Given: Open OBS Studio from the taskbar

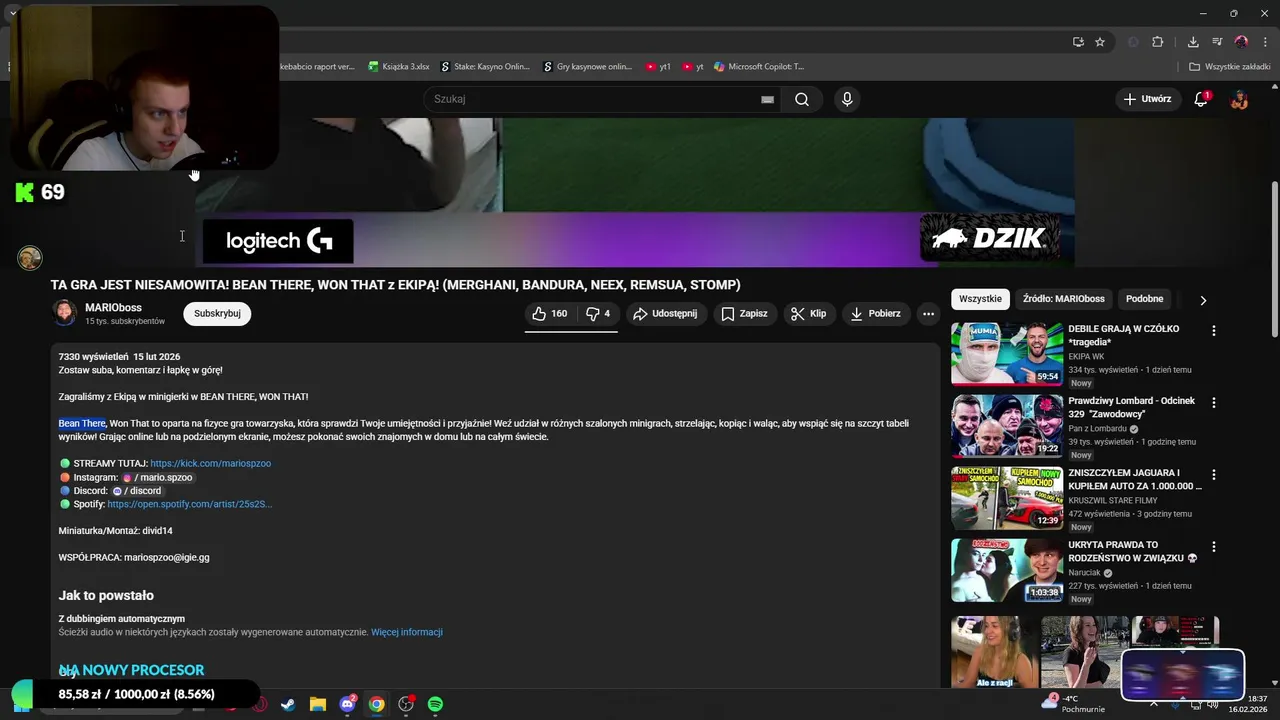Looking at the screenshot, I should 406,704.
